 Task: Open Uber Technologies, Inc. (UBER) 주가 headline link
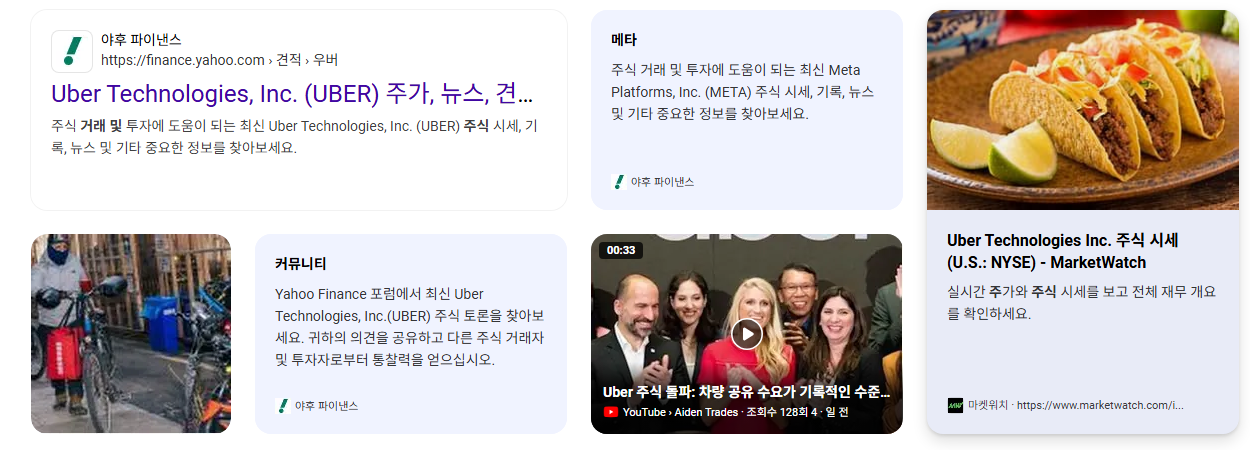(x=292, y=94)
